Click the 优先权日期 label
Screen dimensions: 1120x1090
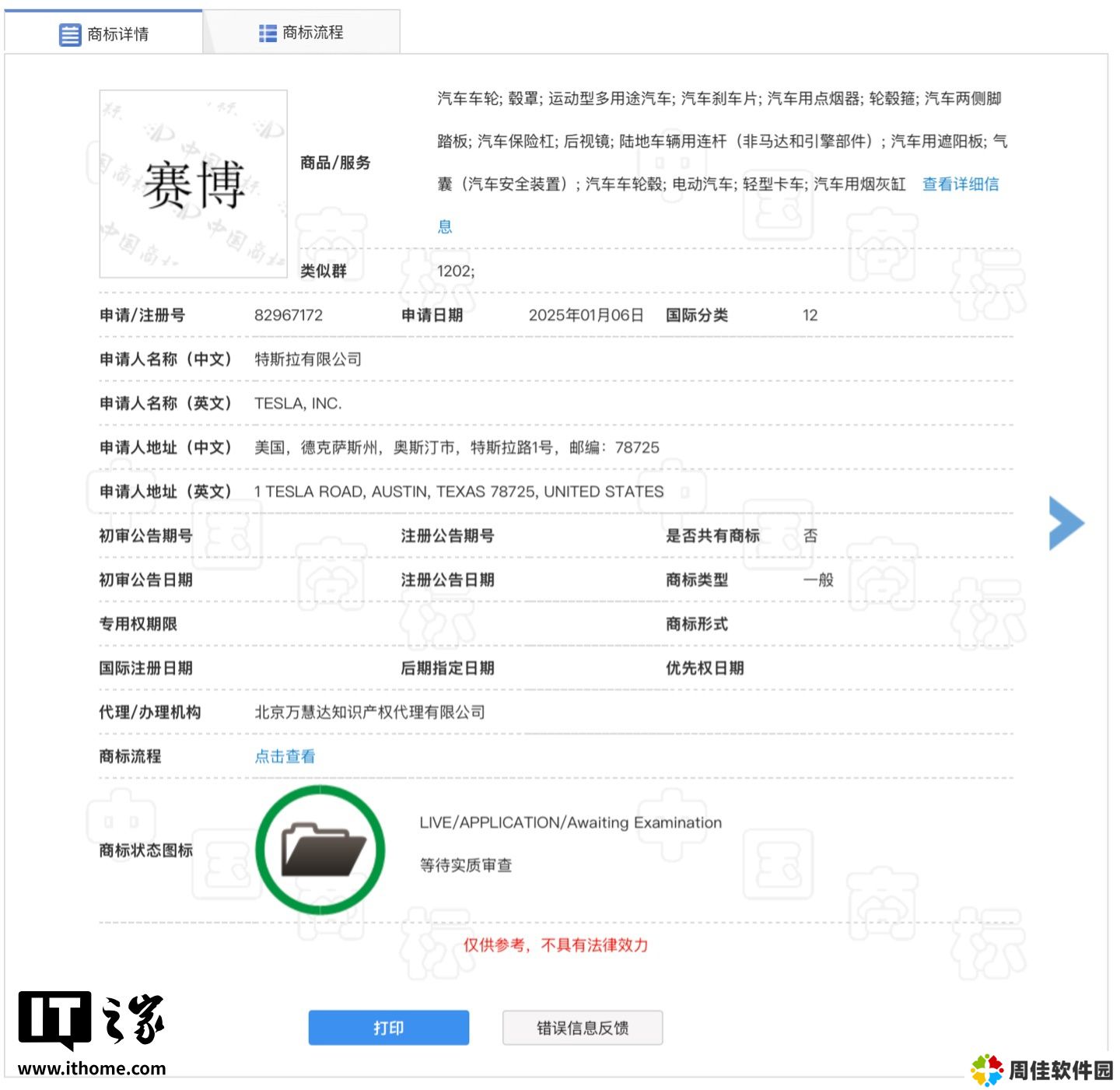pyautogui.click(x=705, y=668)
